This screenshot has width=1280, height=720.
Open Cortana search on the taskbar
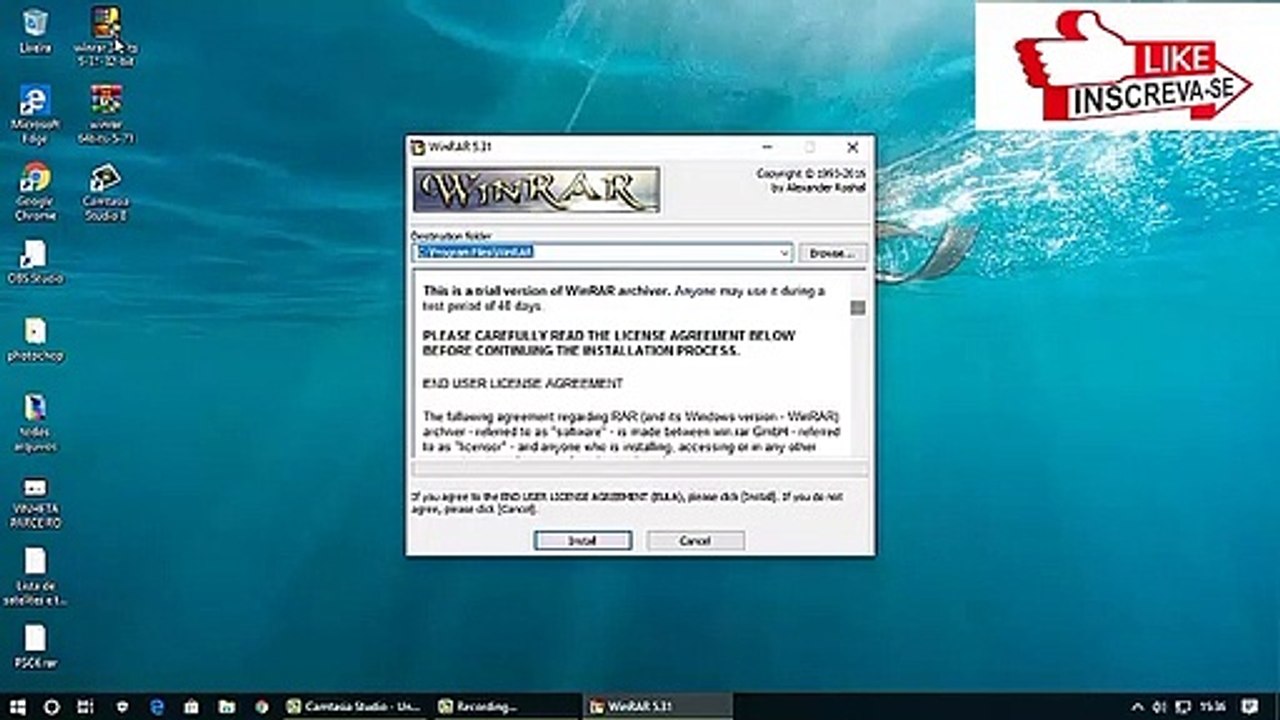click(x=52, y=706)
